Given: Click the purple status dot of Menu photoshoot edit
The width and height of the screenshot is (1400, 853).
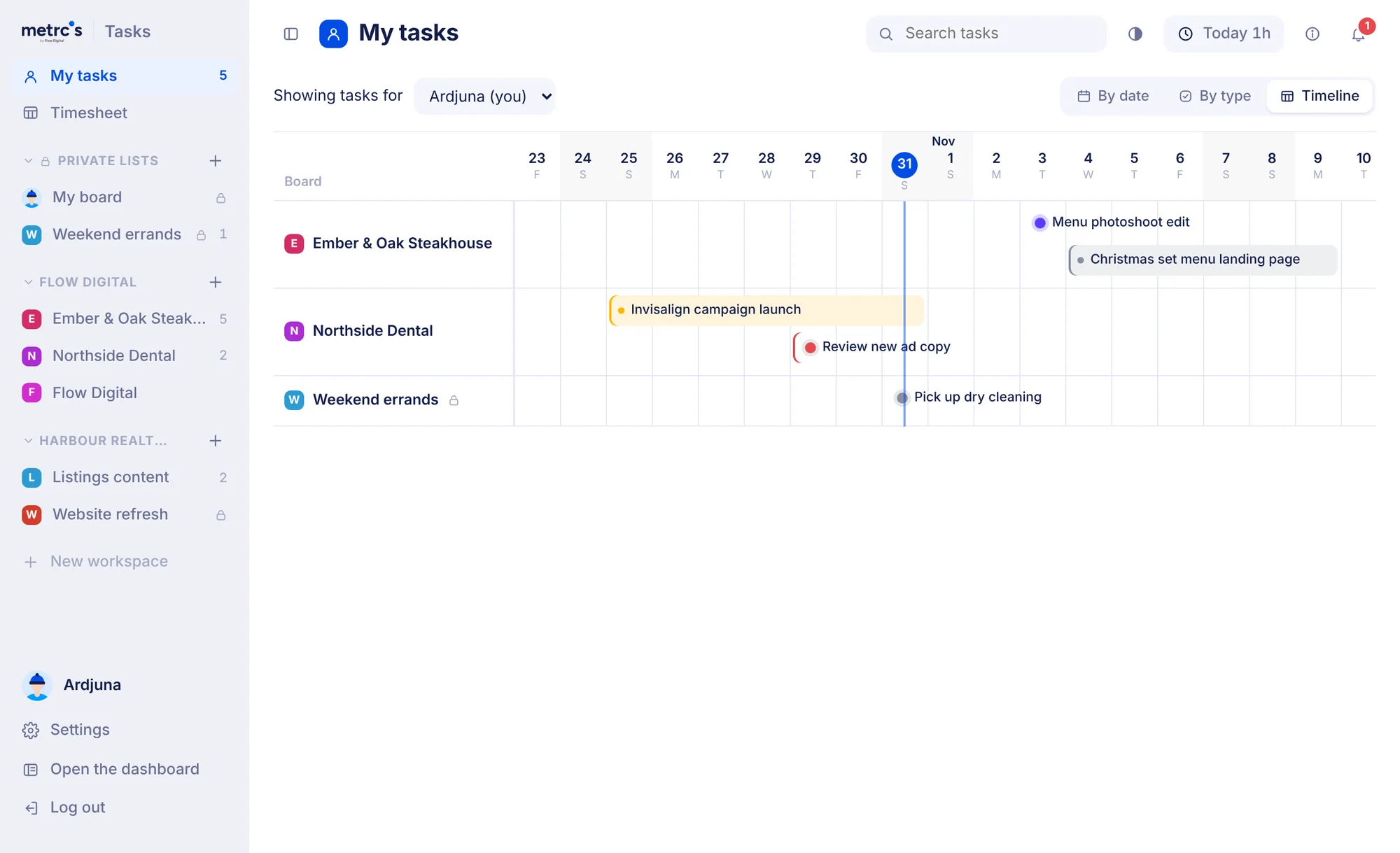Looking at the screenshot, I should [1039, 223].
